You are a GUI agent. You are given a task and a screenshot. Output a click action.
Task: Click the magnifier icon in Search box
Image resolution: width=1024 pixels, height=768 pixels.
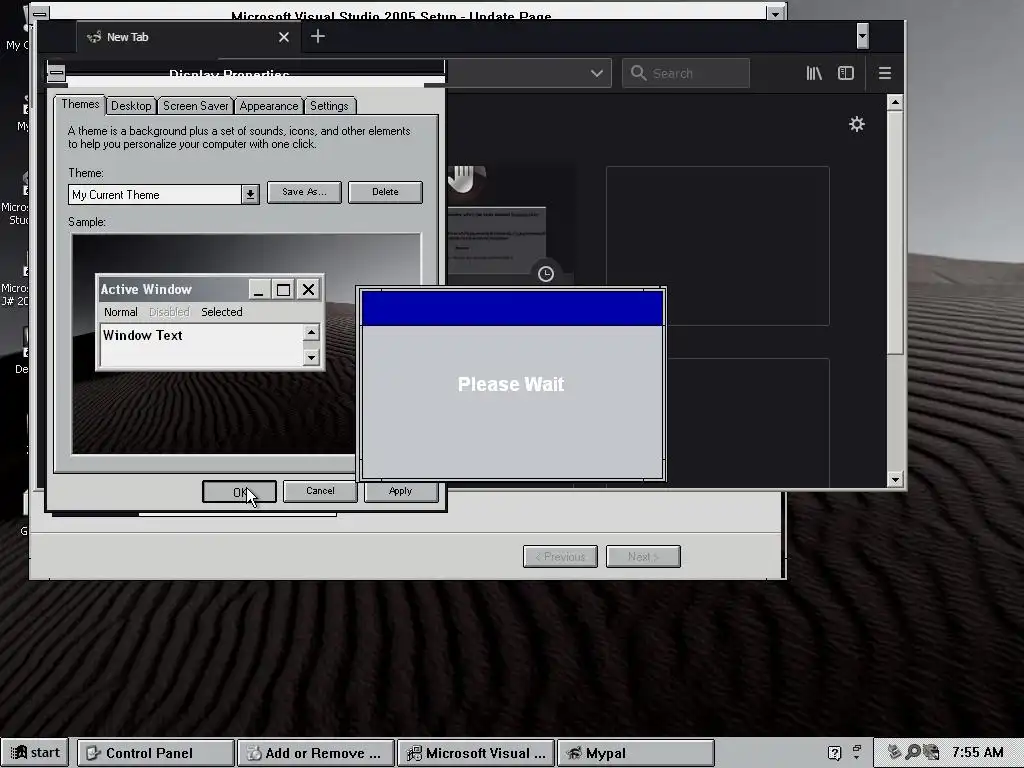pos(639,73)
